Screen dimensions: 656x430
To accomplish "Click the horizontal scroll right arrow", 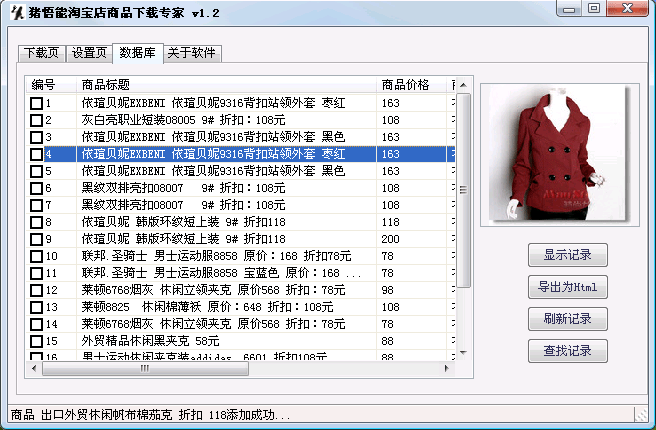I will click(x=447, y=369).
